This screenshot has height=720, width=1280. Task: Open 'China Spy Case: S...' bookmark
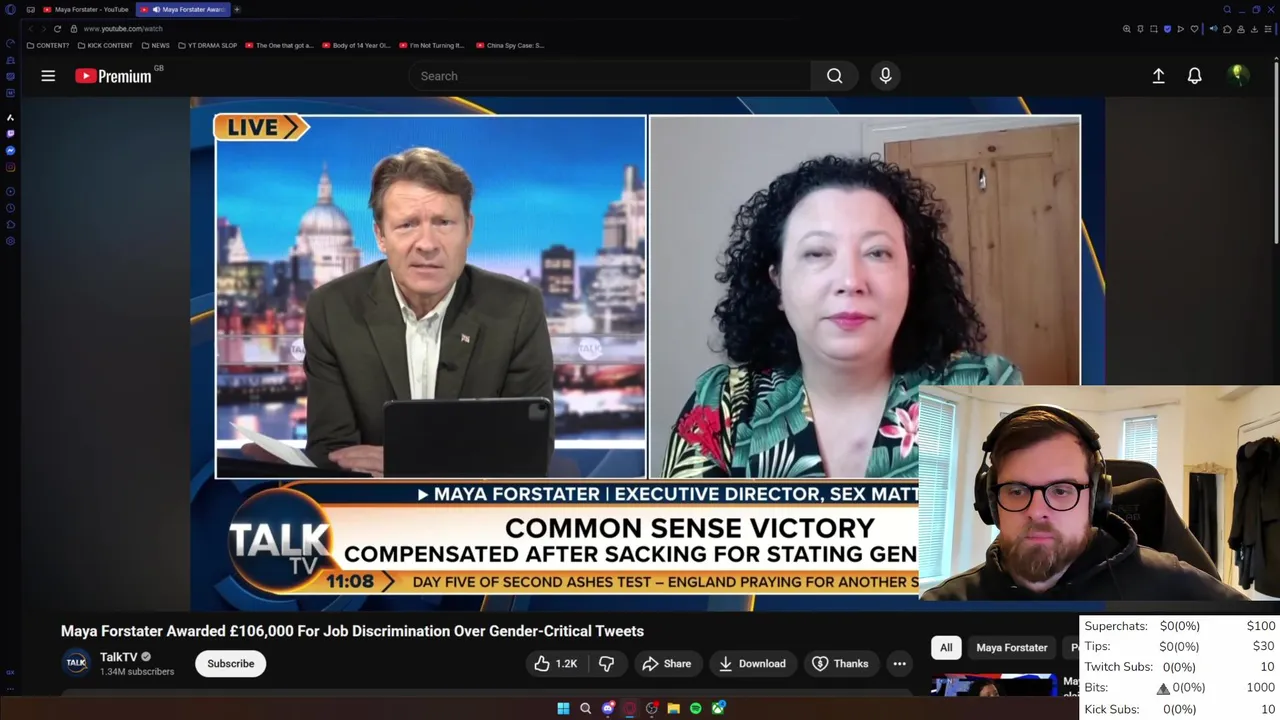[510, 45]
